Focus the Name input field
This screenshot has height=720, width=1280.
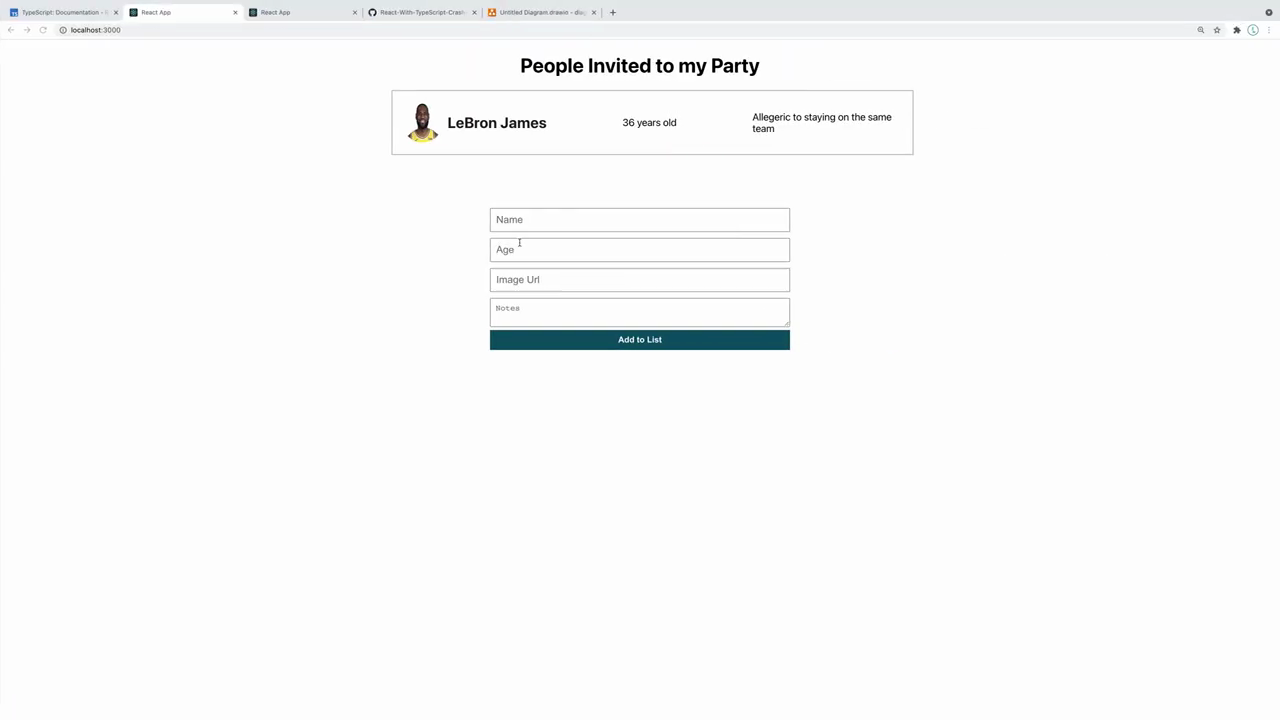pos(640,220)
